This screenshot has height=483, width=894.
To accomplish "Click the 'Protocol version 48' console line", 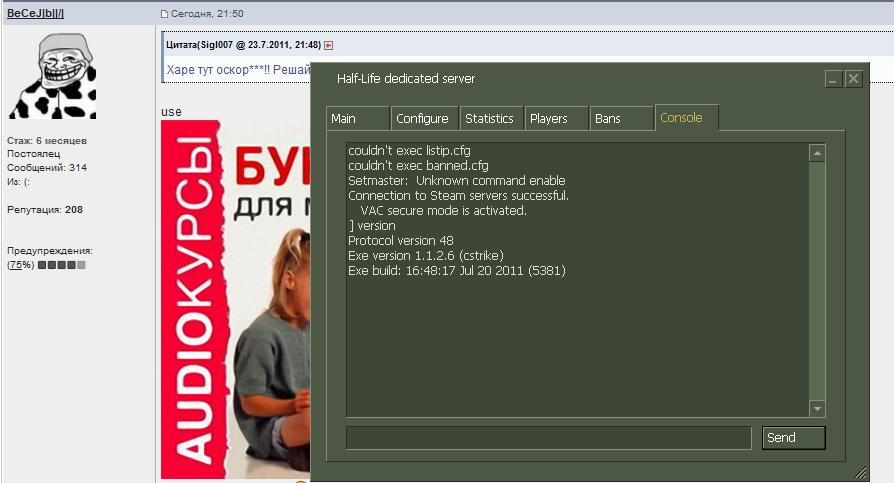I will pos(401,241).
